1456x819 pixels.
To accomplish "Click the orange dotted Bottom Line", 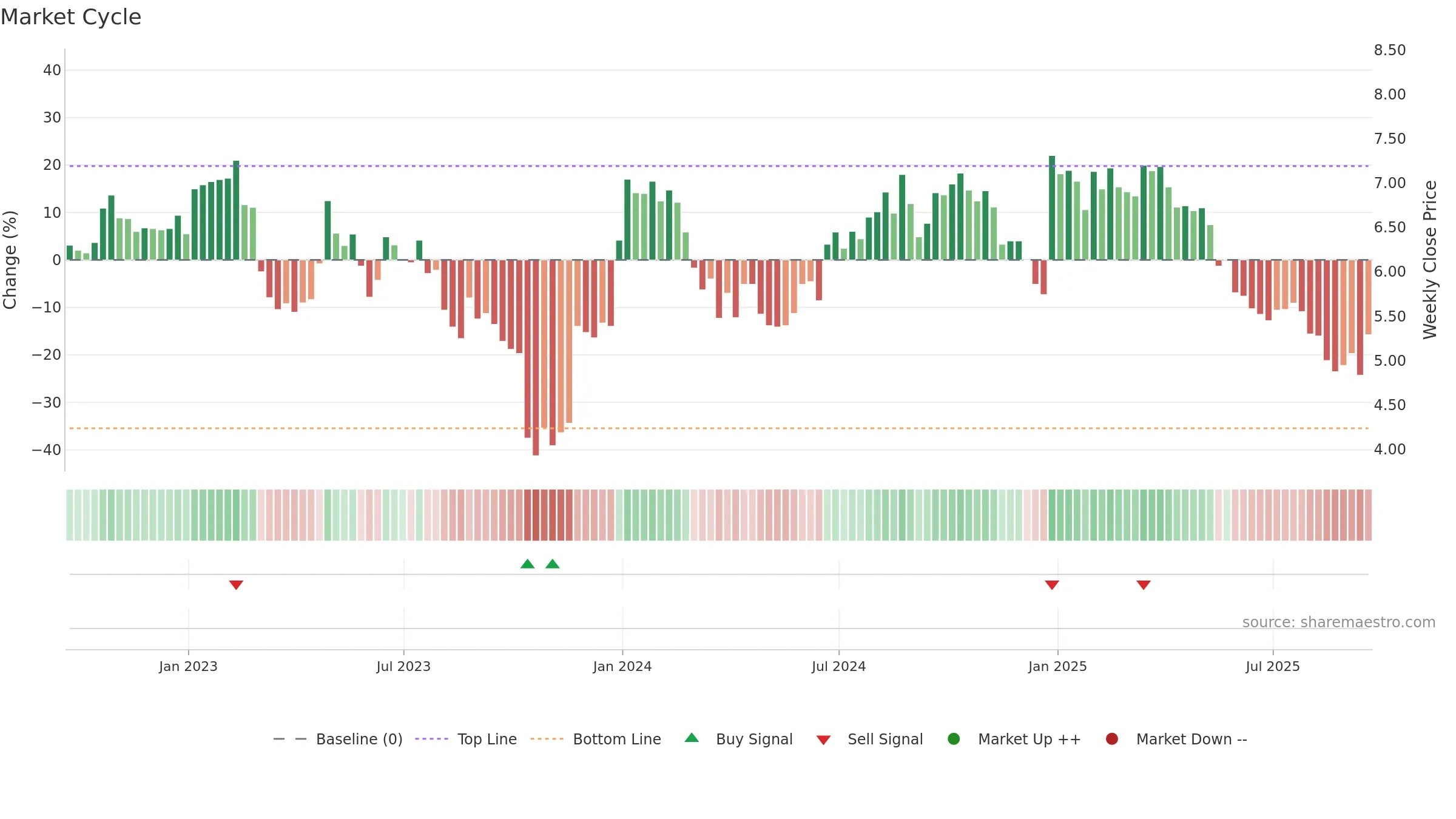I will pos(719,428).
